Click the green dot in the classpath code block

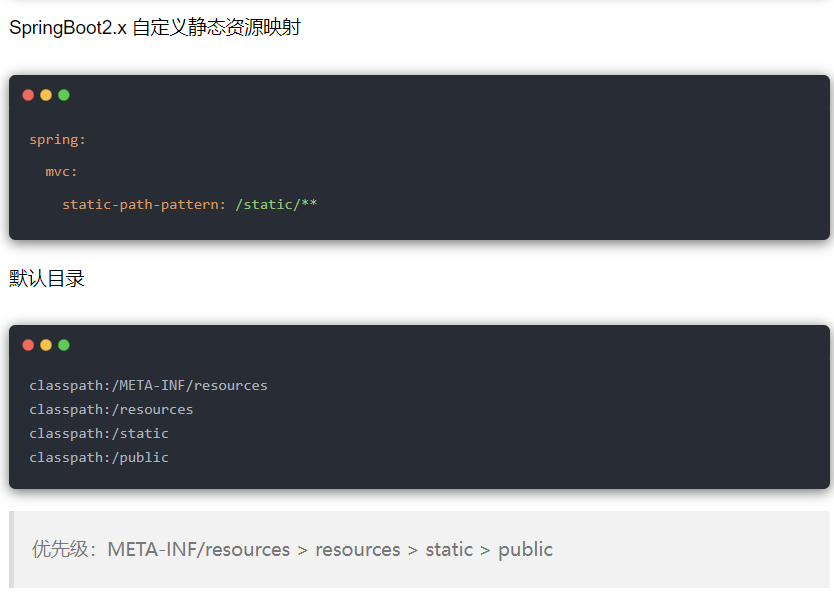point(64,345)
